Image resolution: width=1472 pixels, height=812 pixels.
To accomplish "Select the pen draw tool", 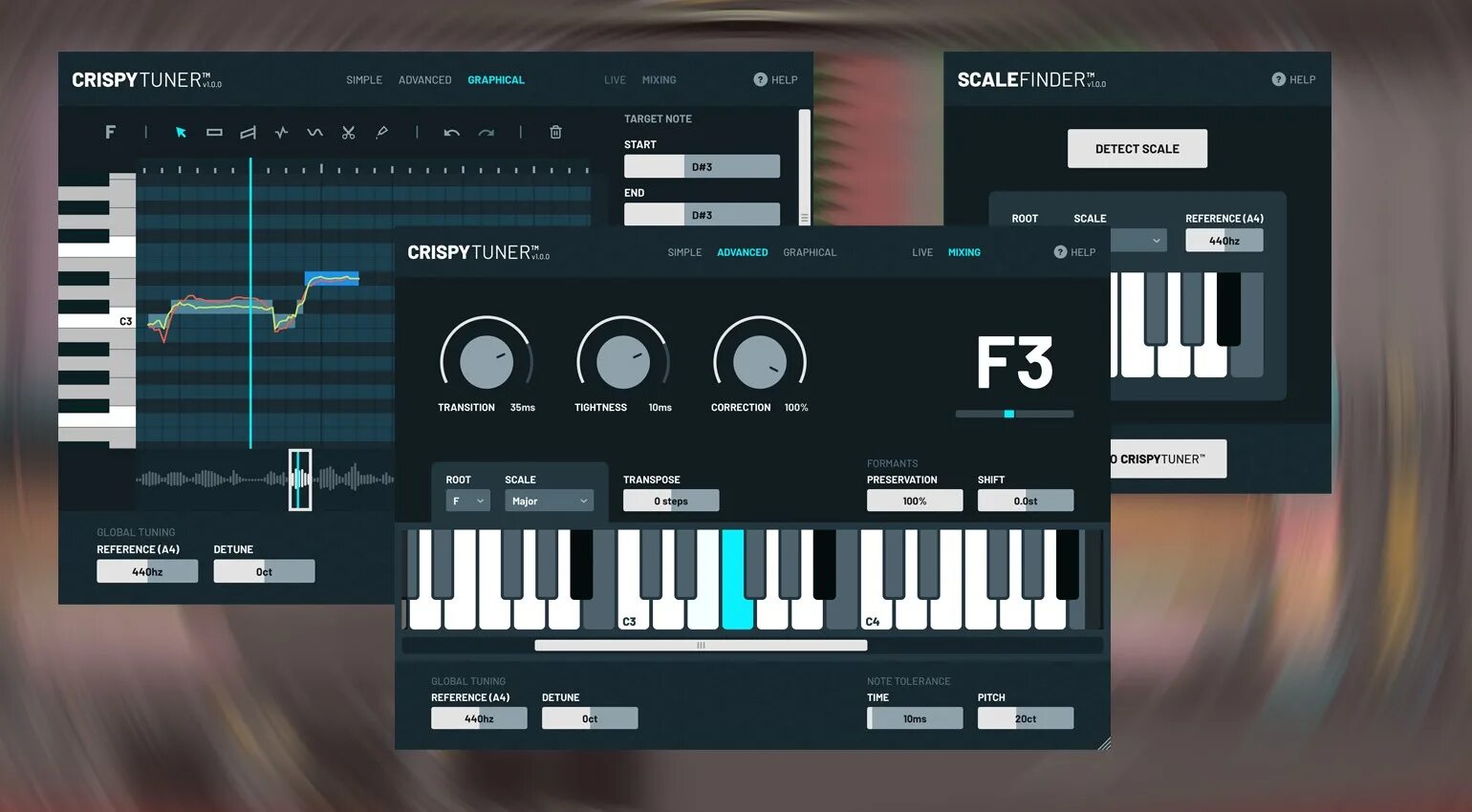I will click(381, 133).
